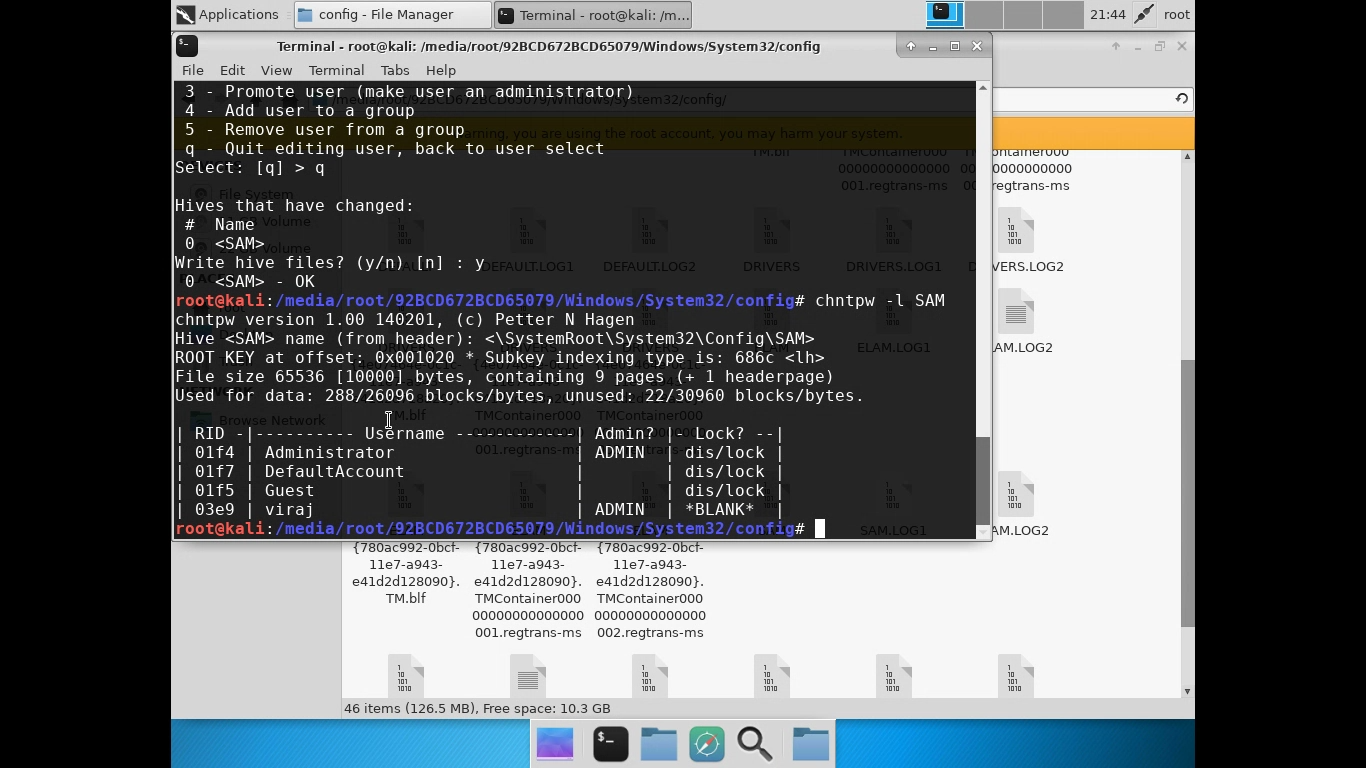Select the ELAM.LOG2 file icon in File Manager

[1015, 313]
